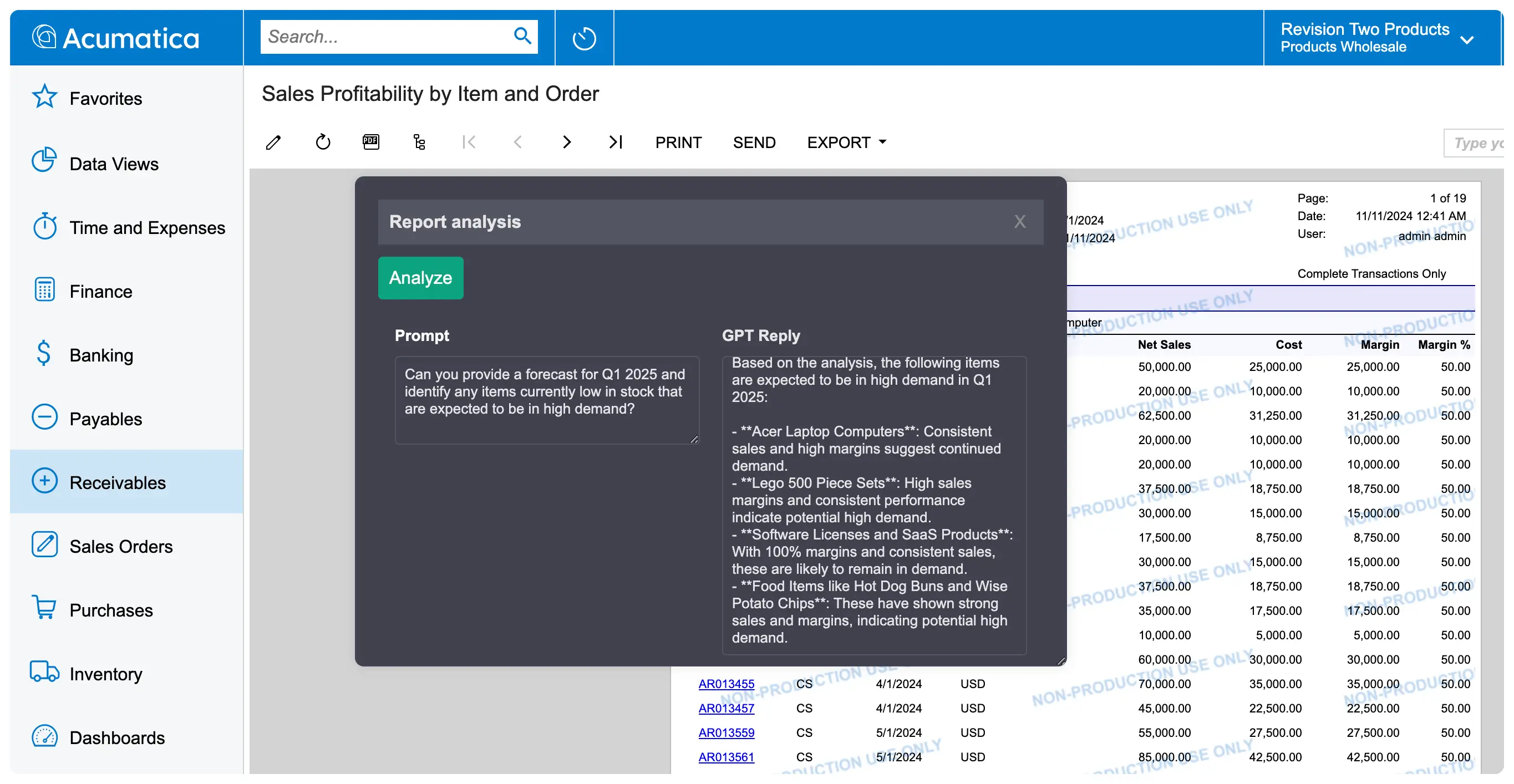Jump to last report page
The width and height of the screenshot is (1514, 784).
pyautogui.click(x=616, y=142)
